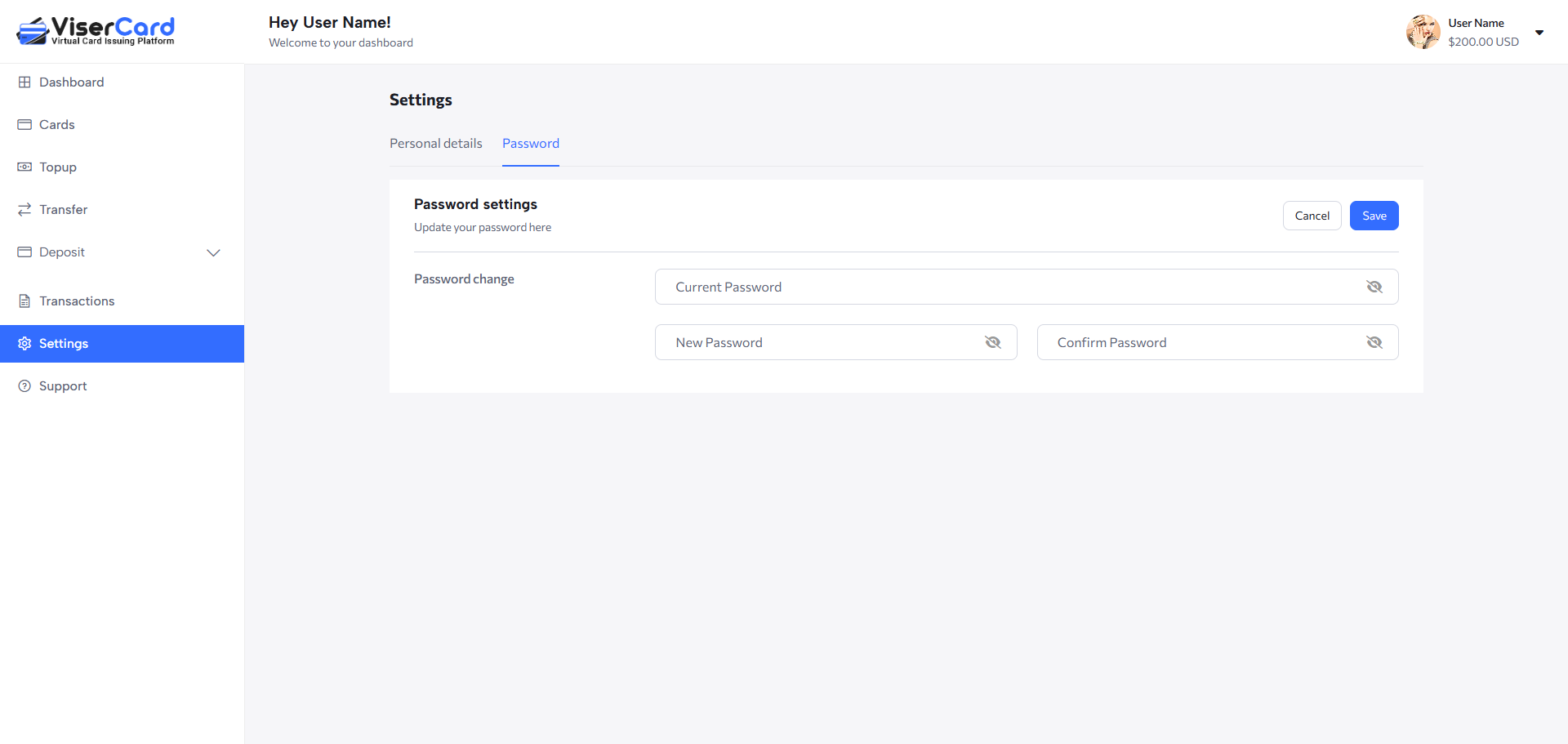Show the New Password text
The width and height of the screenshot is (1568, 744).
(993, 342)
